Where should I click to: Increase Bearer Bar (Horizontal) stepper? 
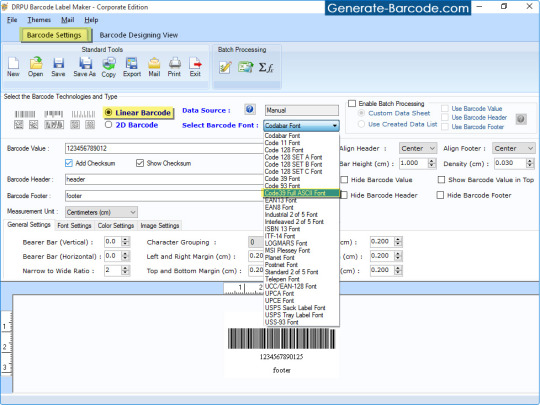pyautogui.click(x=126, y=253)
